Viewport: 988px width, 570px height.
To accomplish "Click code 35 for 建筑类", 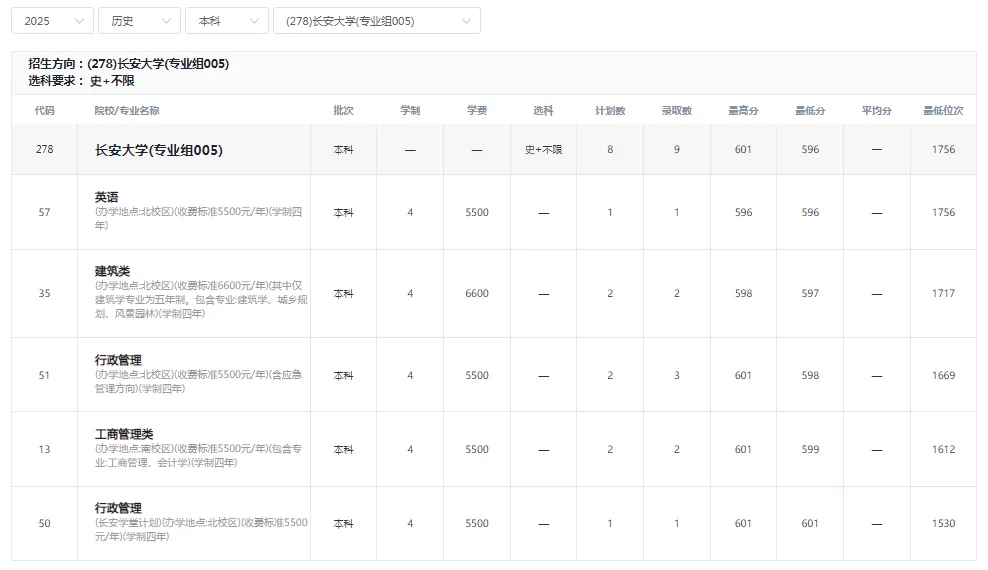I will [44, 293].
